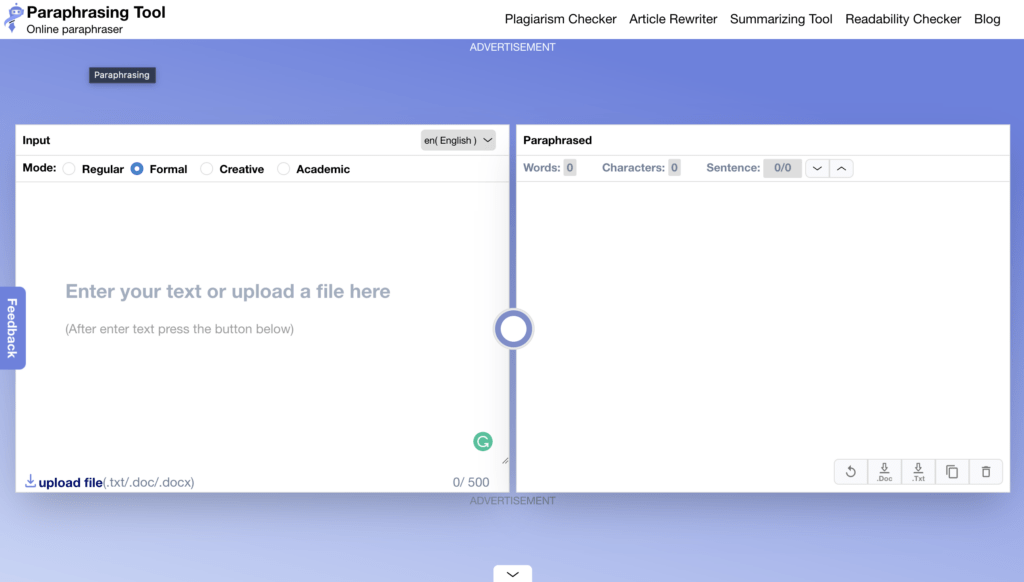This screenshot has height=582, width=1024.
Task: Copy paraphrased text to clipboard
Action: pos(952,472)
